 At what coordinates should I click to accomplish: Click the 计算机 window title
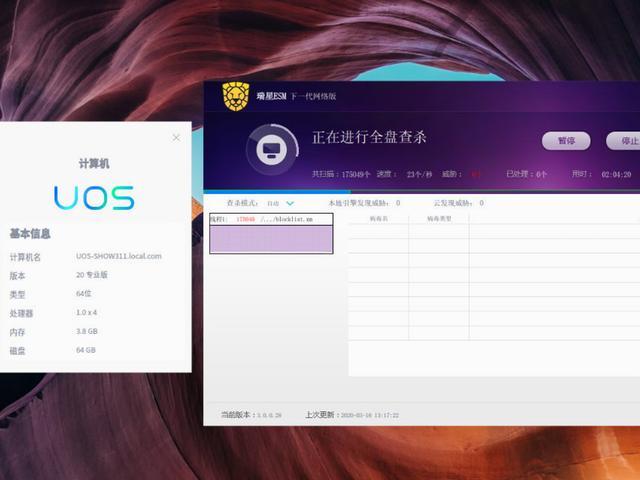(x=94, y=164)
